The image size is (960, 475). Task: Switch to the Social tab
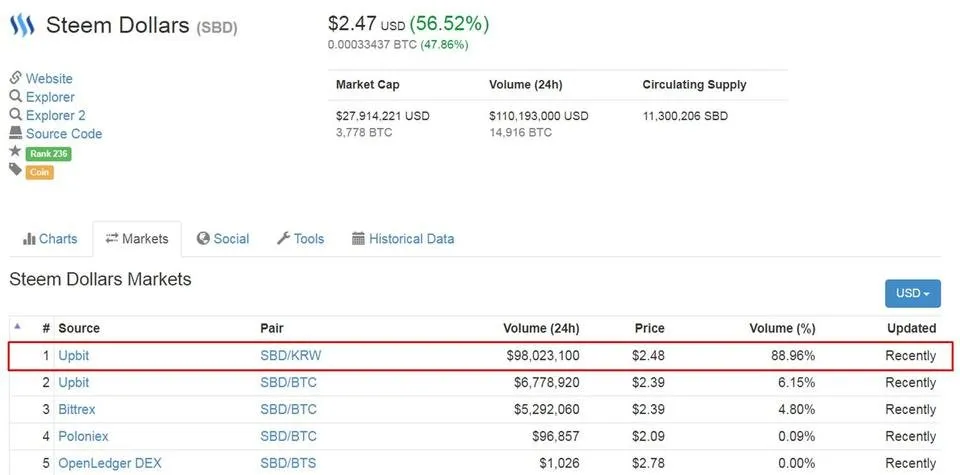click(x=223, y=239)
